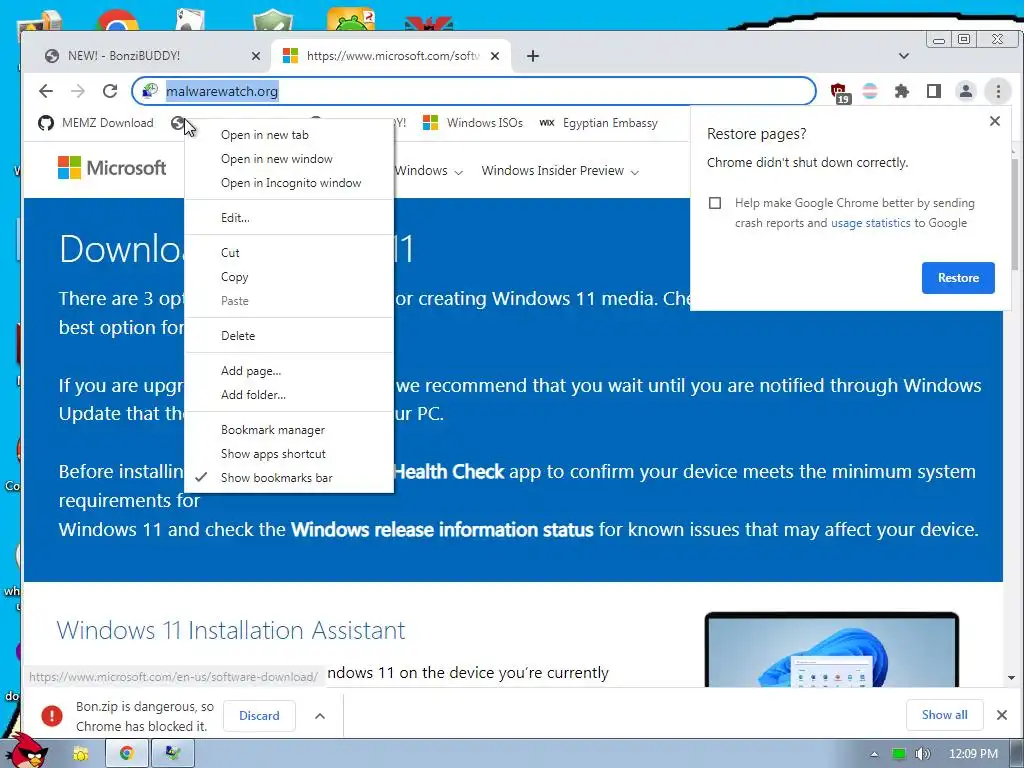Viewport: 1024px width, 768px height.
Task: Click the 12:09 PM taskbar clock
Action: [973, 754]
